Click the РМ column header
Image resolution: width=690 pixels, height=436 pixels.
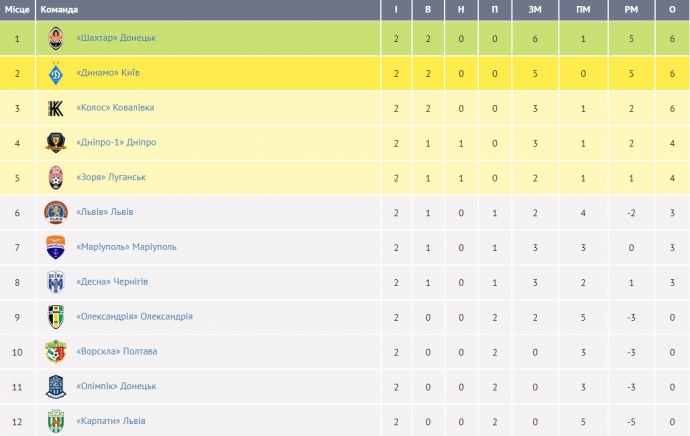point(631,9)
